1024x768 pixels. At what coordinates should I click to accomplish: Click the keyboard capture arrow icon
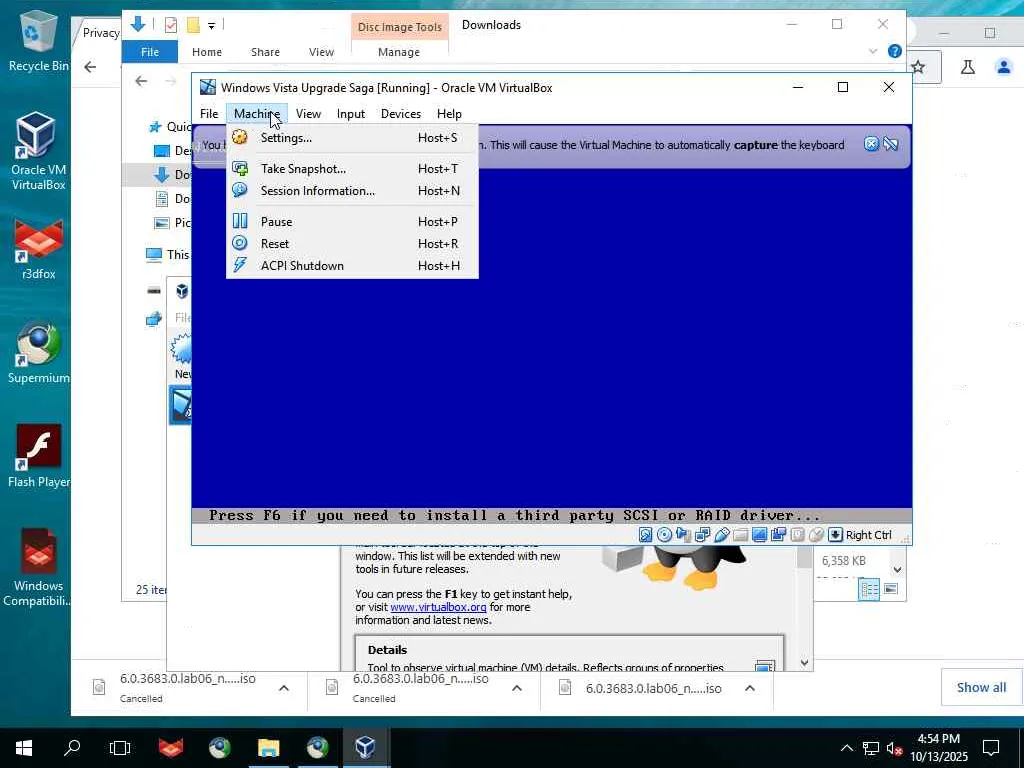[x=835, y=535]
